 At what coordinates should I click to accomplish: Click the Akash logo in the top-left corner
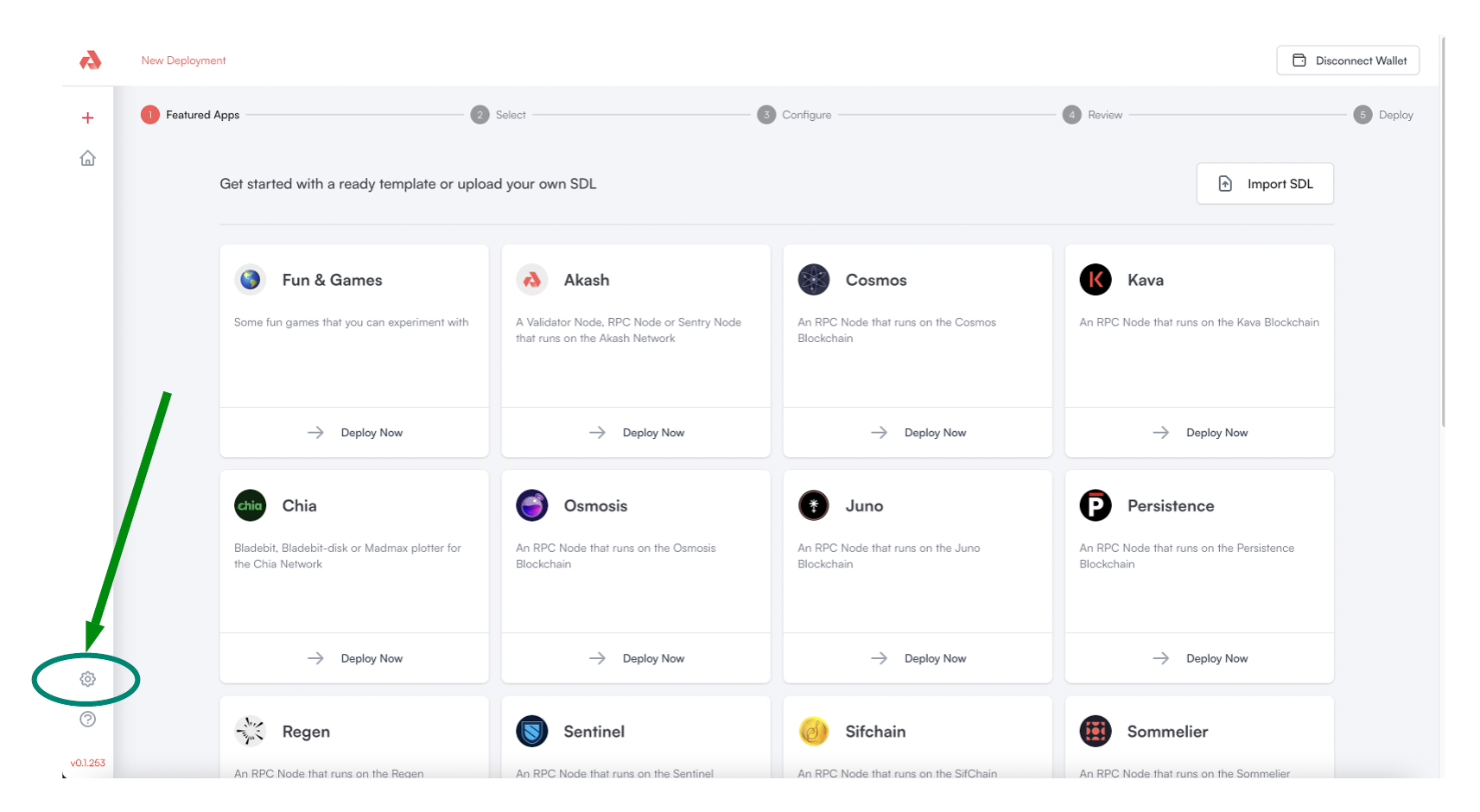(x=90, y=60)
